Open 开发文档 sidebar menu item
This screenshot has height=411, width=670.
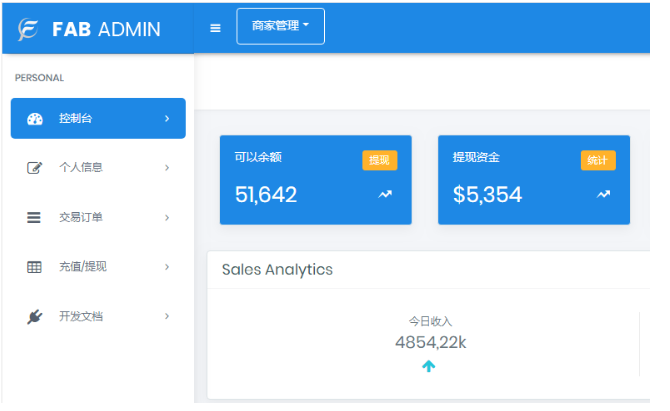(x=80, y=316)
